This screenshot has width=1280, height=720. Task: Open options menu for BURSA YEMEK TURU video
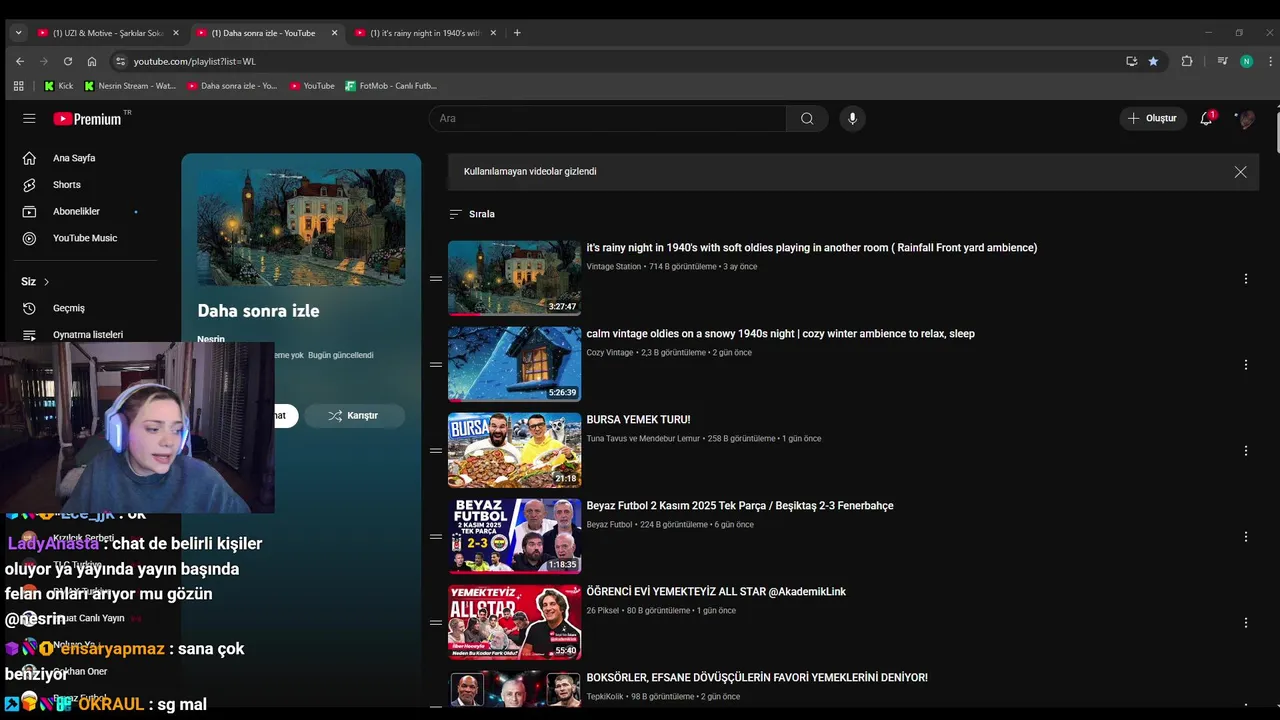1245,451
